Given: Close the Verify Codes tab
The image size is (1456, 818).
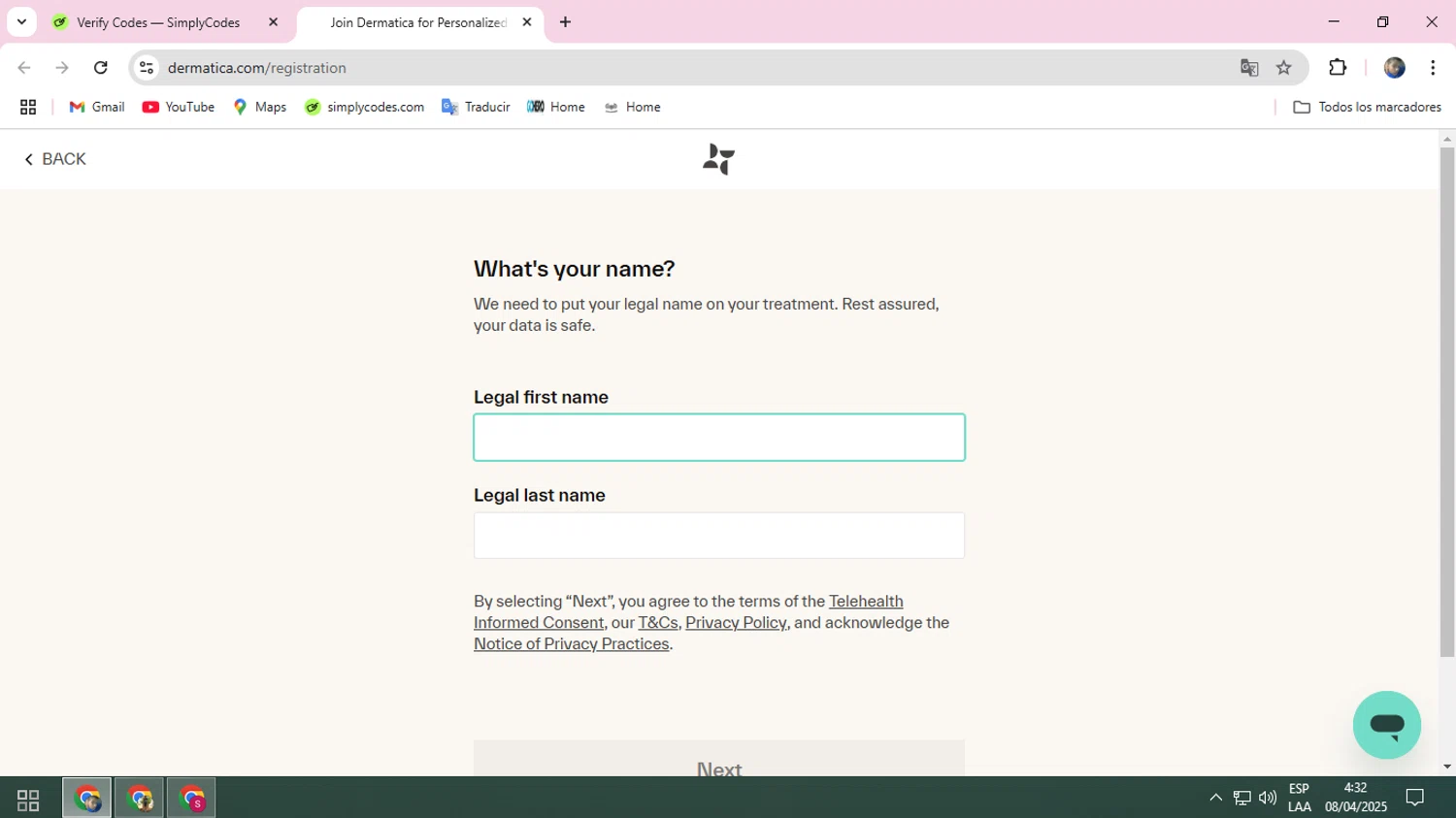Looking at the screenshot, I should (x=273, y=22).
